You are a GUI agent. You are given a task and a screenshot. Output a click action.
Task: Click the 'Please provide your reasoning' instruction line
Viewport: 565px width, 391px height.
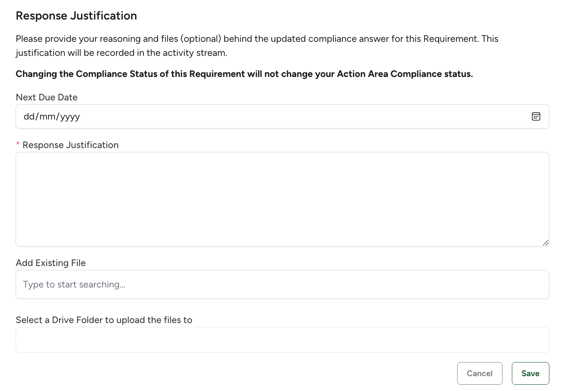[x=257, y=39]
